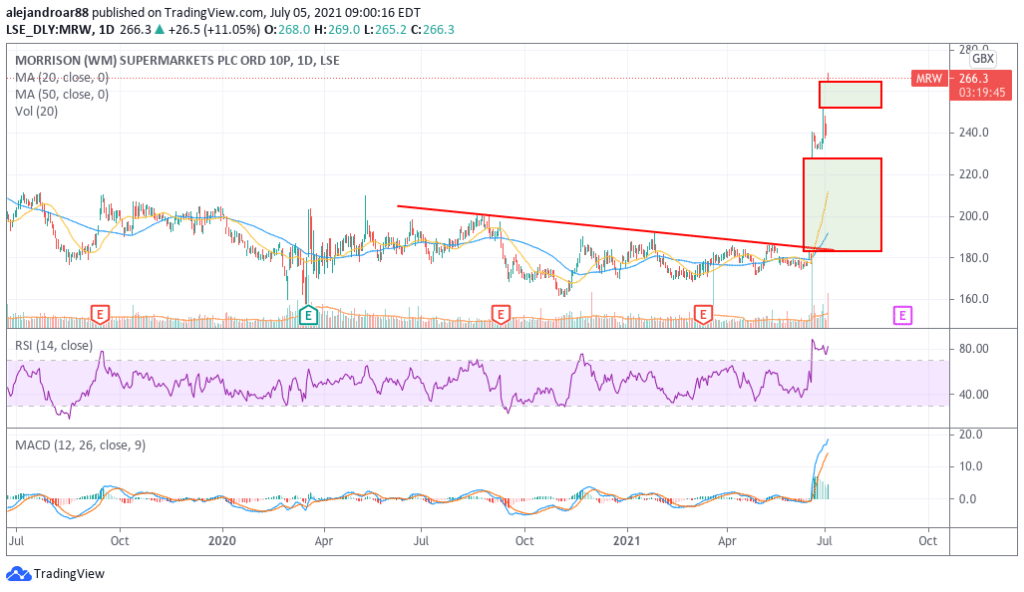Click the TradingView text link at bottom
This screenshot has width=1024, height=592.
(x=68, y=574)
